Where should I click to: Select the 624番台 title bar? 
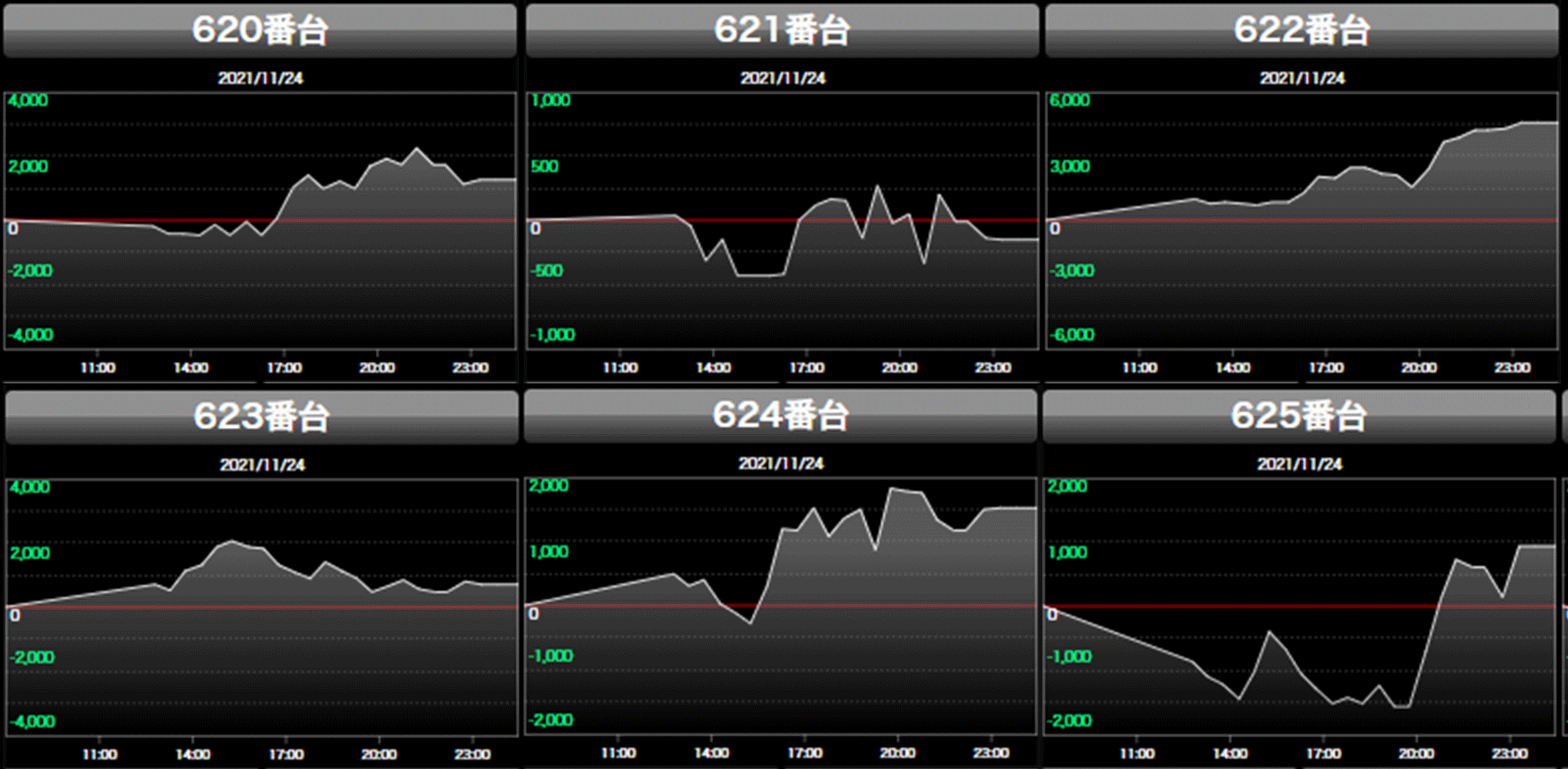click(x=780, y=416)
